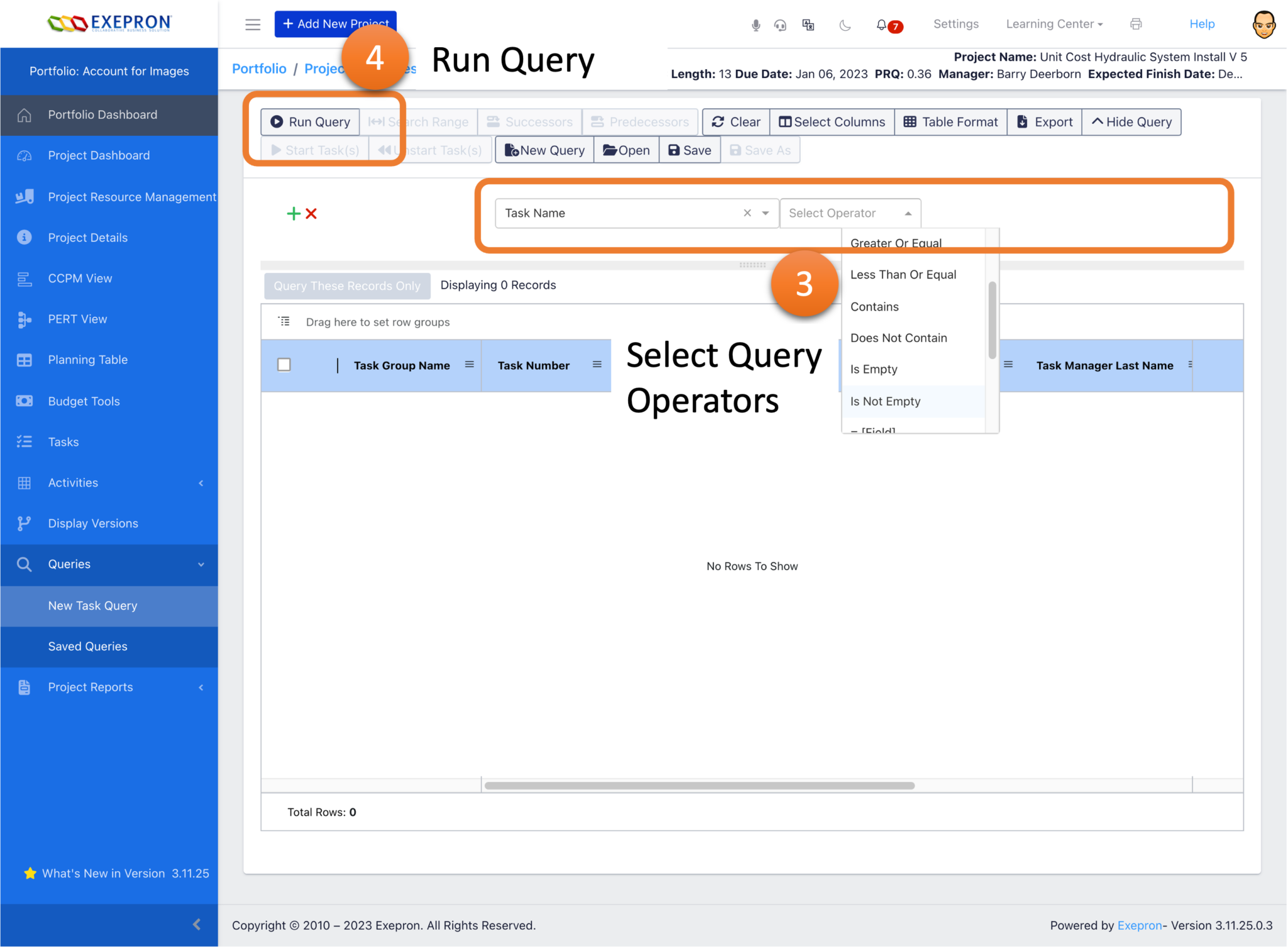Image resolution: width=1288 pixels, height=948 pixels.
Task: Click red X remove condition icon
Action: click(311, 214)
